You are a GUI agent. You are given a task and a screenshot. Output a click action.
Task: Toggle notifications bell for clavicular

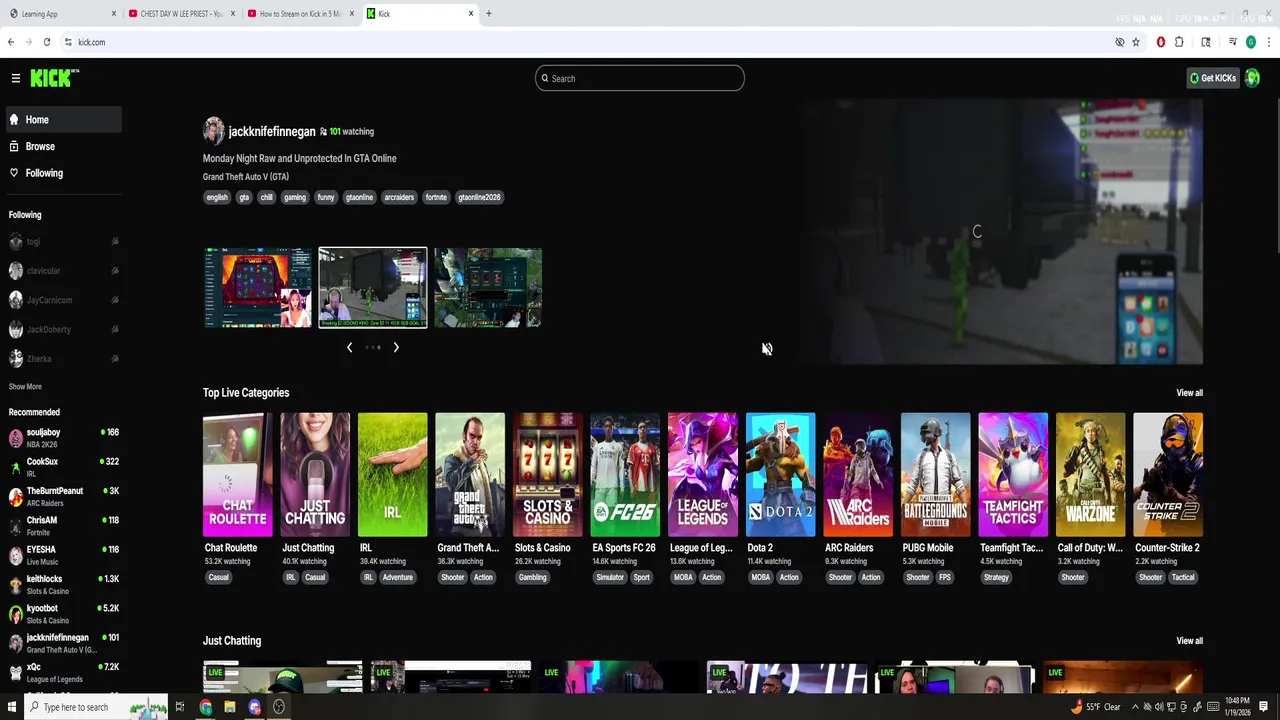click(115, 271)
